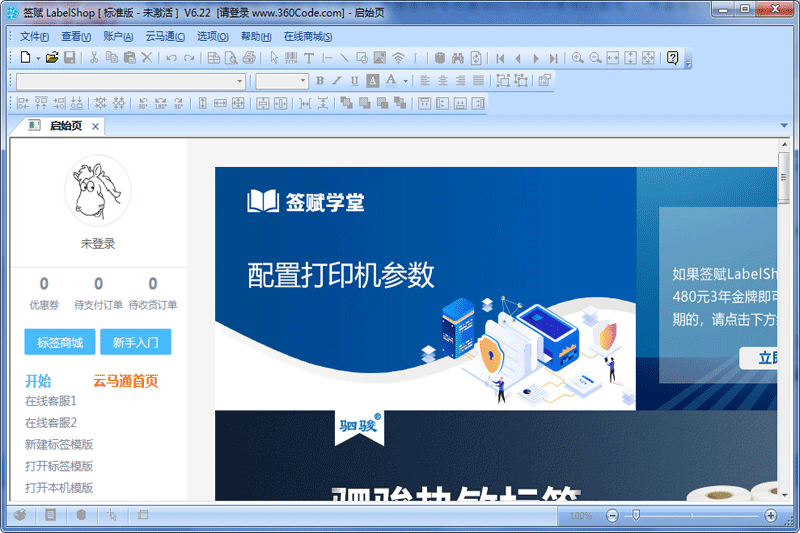The height and width of the screenshot is (533, 800).
Task: Open the help question mark icon
Action: click(x=672, y=58)
